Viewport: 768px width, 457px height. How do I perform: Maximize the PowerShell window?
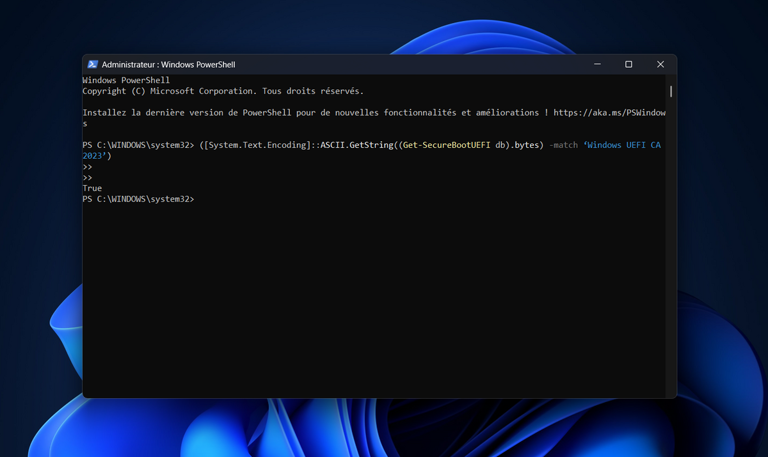pos(628,64)
